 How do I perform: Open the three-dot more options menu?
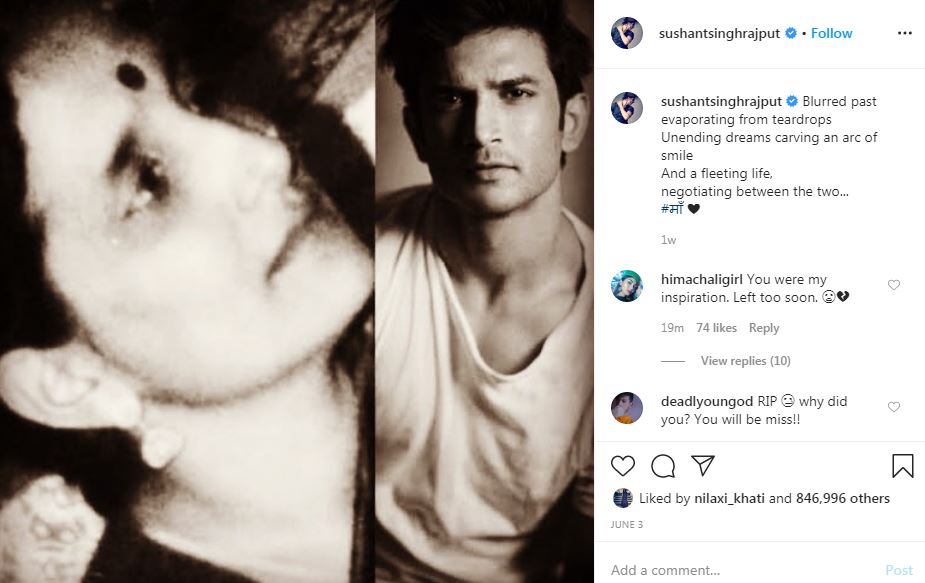pos(904,33)
